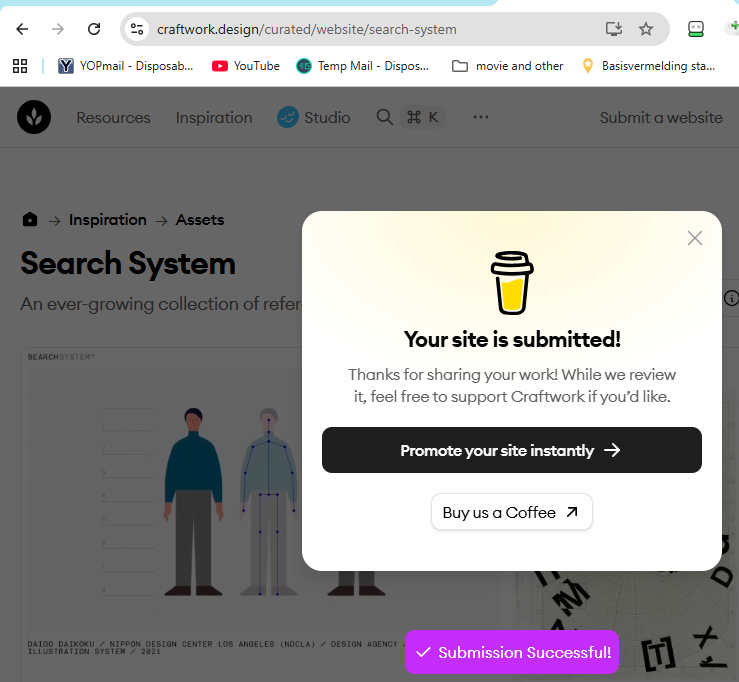Screen dimensions: 739x682
Task: Open the Chrome apps grid icon
Action: coord(19,66)
